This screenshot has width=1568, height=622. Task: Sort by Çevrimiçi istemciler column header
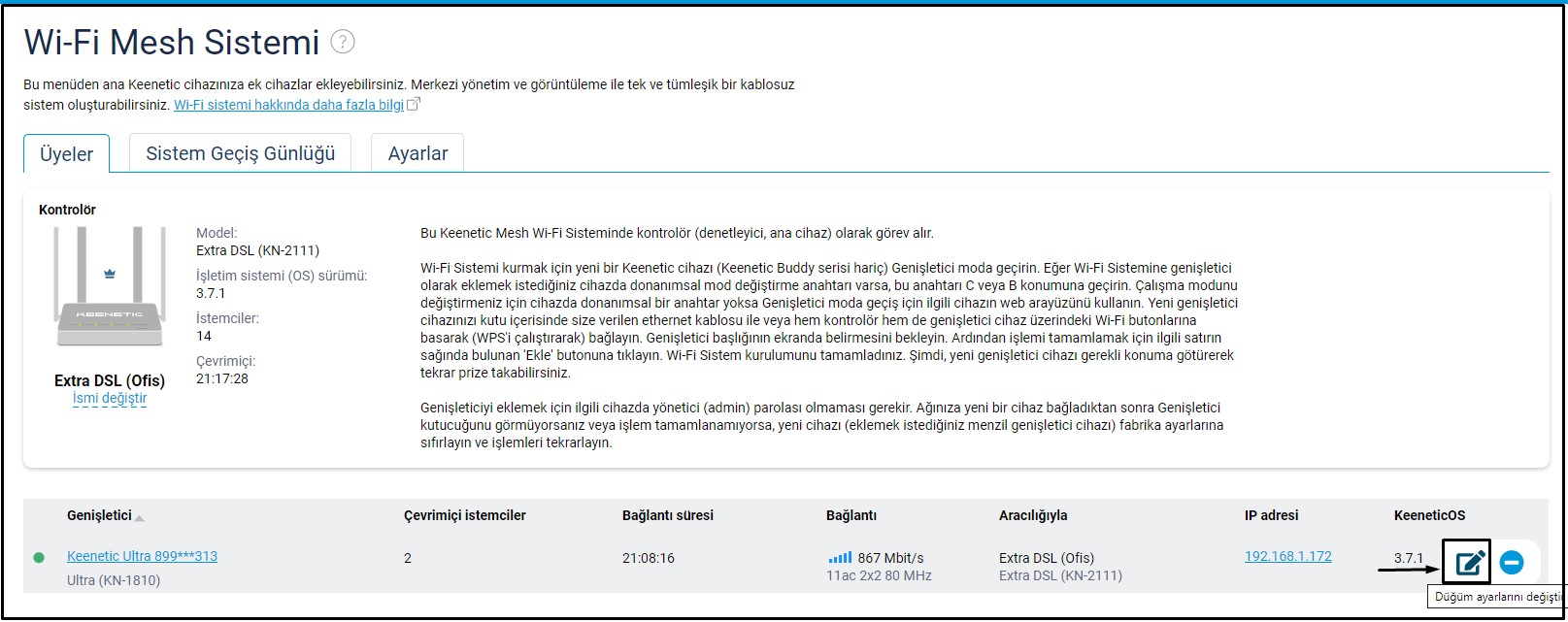click(464, 515)
